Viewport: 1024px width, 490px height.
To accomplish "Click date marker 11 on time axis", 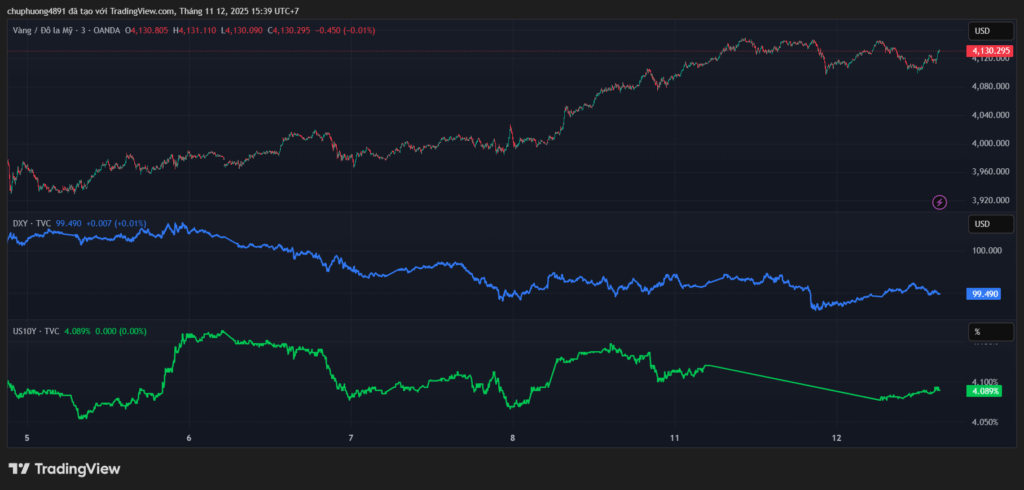I will click(x=675, y=438).
